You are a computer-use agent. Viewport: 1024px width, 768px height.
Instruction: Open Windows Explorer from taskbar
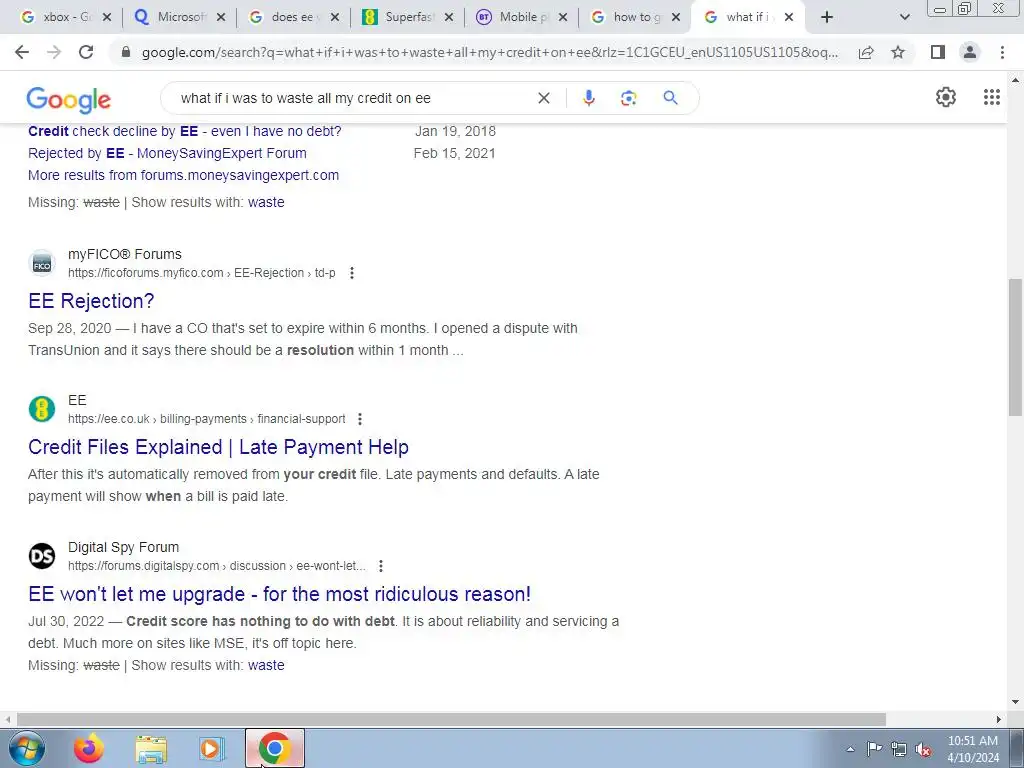[x=151, y=749]
